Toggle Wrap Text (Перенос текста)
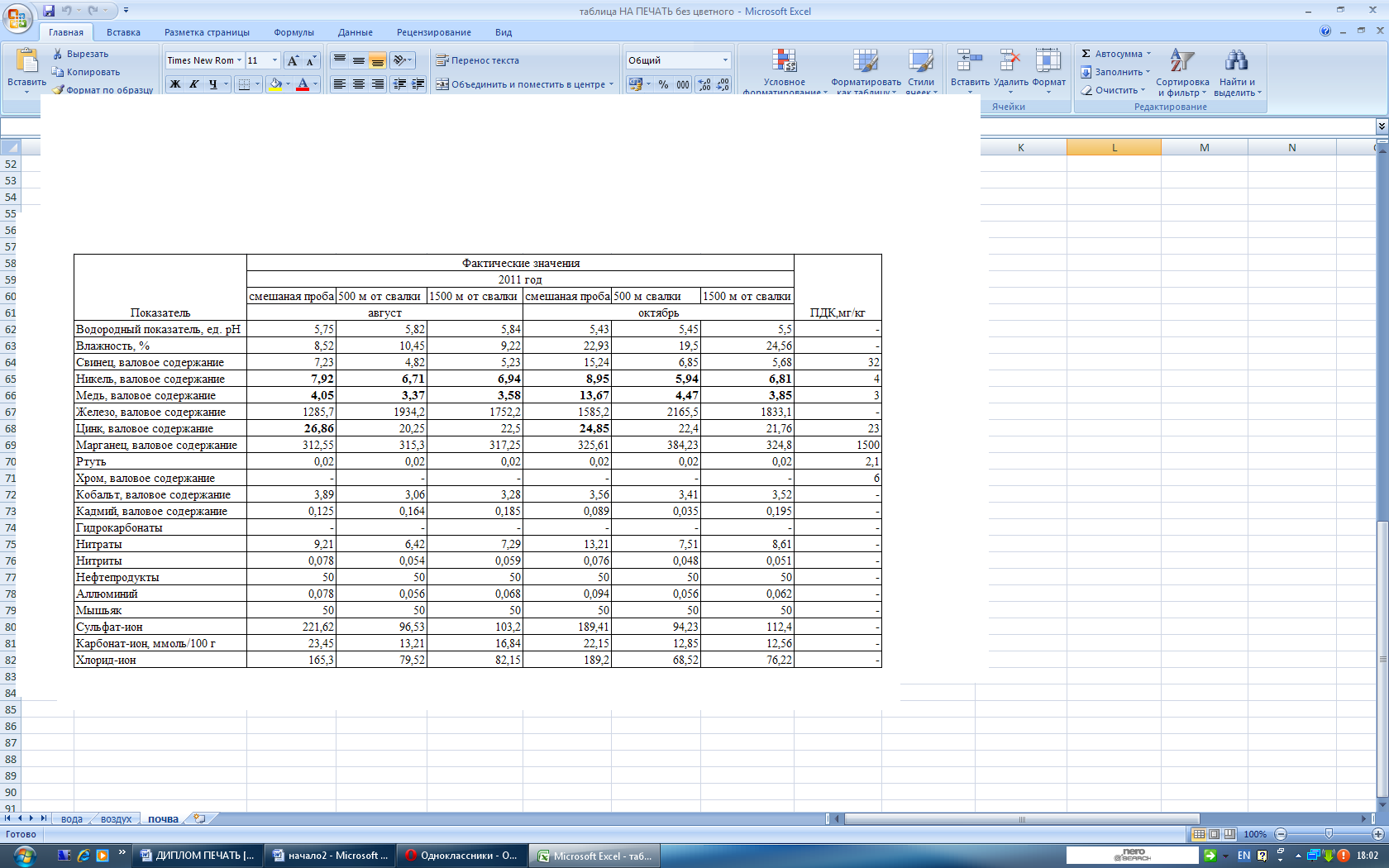The height and width of the screenshot is (868, 1389). pos(477,60)
